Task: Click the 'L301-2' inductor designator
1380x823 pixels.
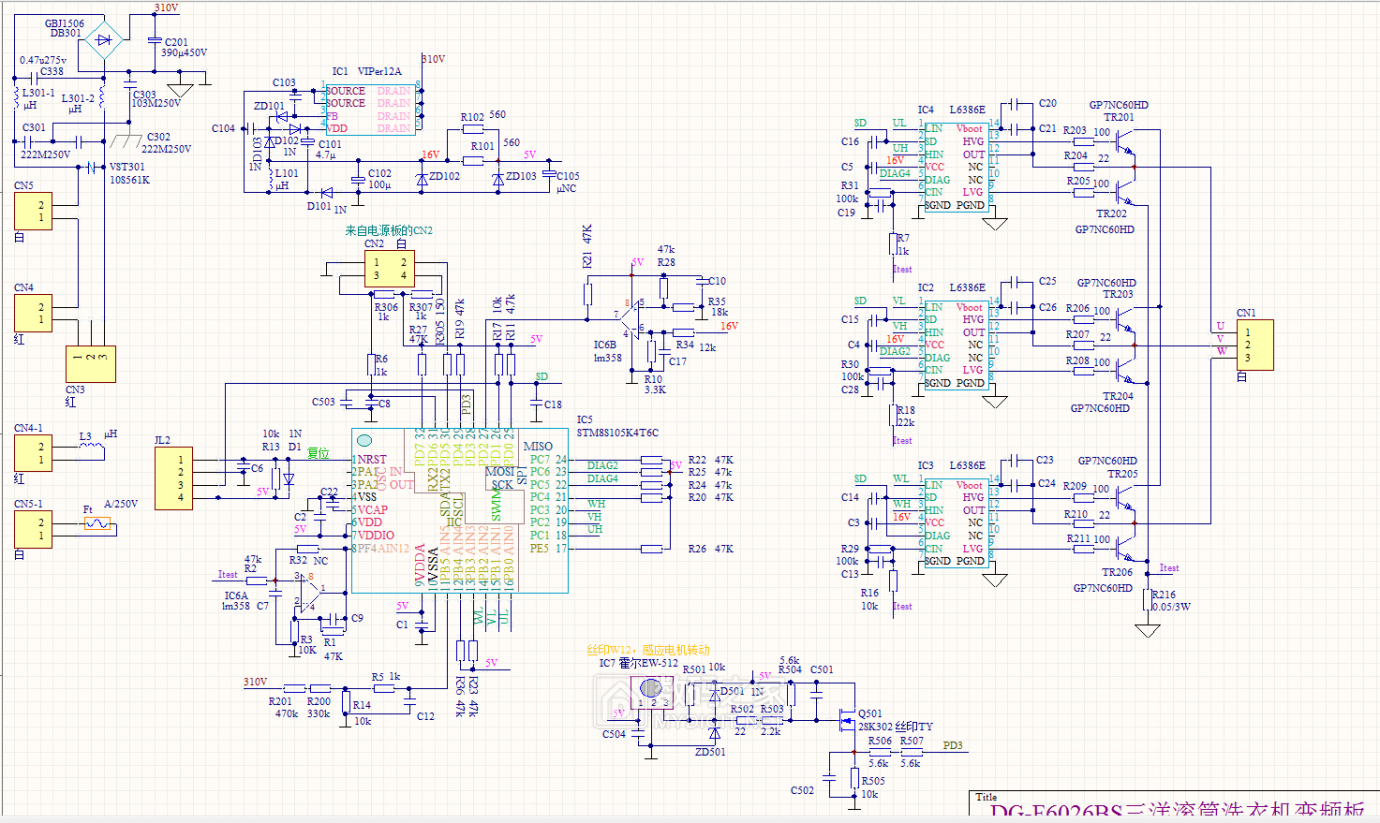Action: (x=77, y=98)
